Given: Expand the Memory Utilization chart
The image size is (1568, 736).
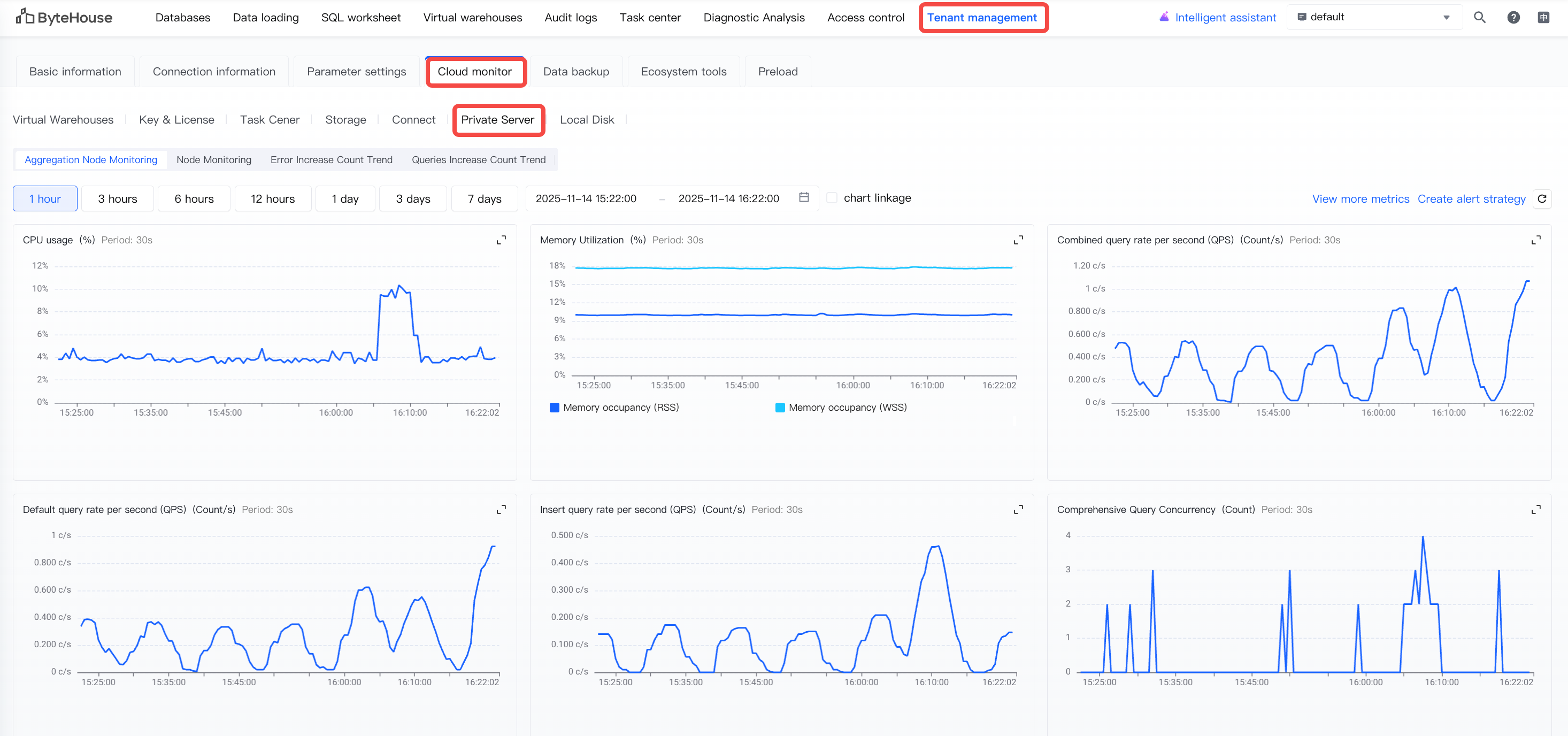Looking at the screenshot, I should point(1018,240).
